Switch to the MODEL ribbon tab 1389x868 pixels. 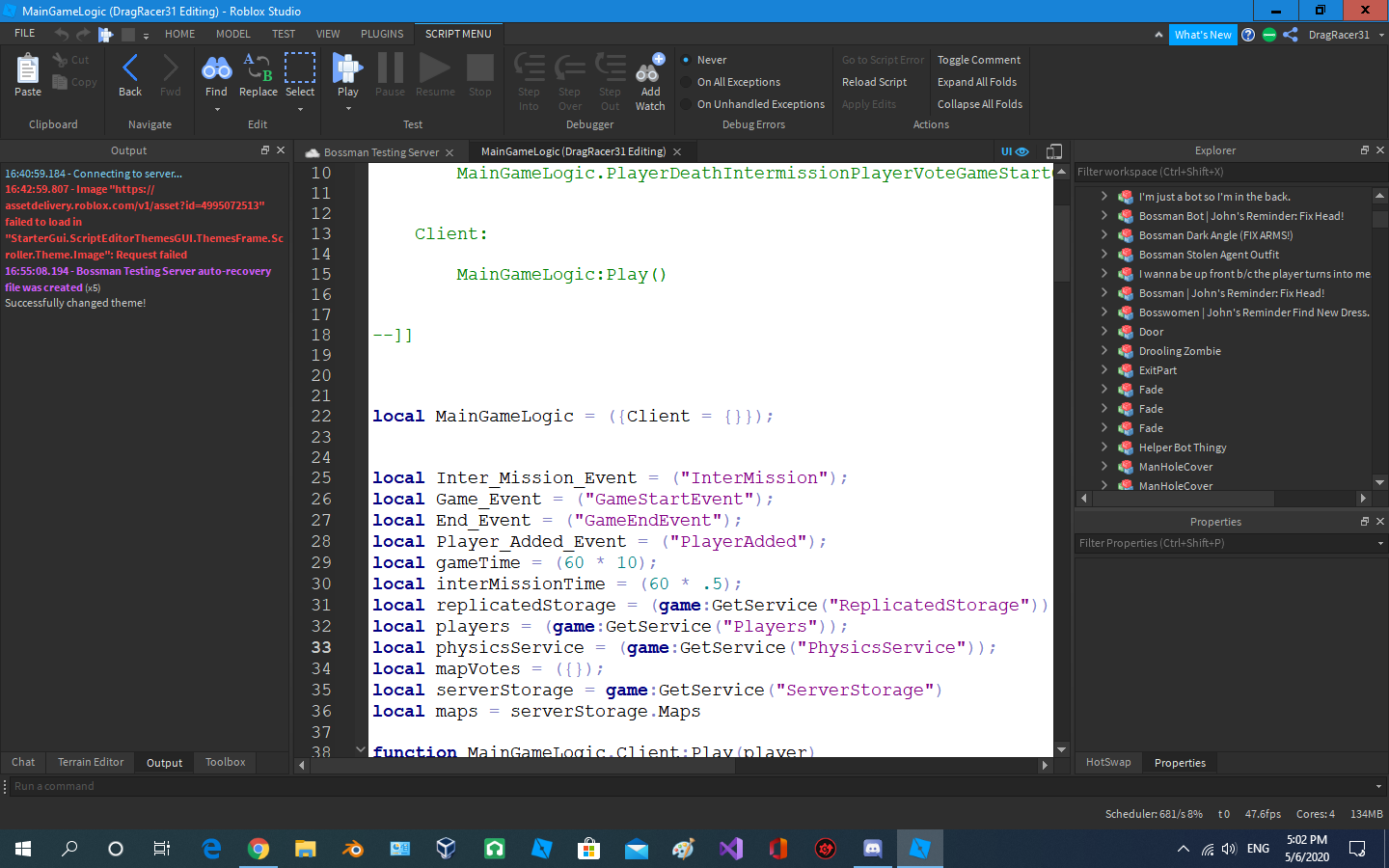pyautogui.click(x=232, y=33)
